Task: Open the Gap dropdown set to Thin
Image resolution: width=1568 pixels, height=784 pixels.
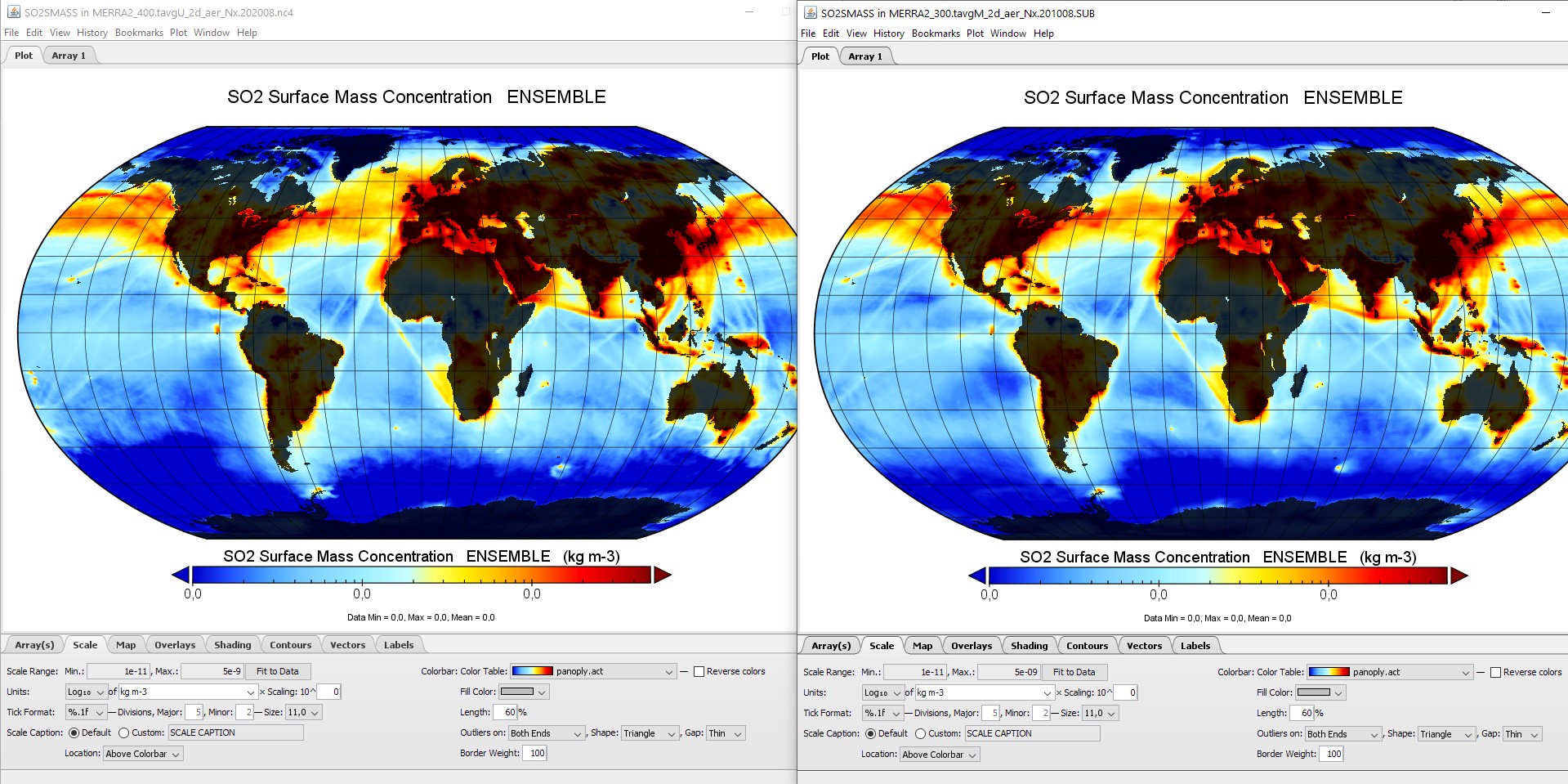Action: point(723,733)
